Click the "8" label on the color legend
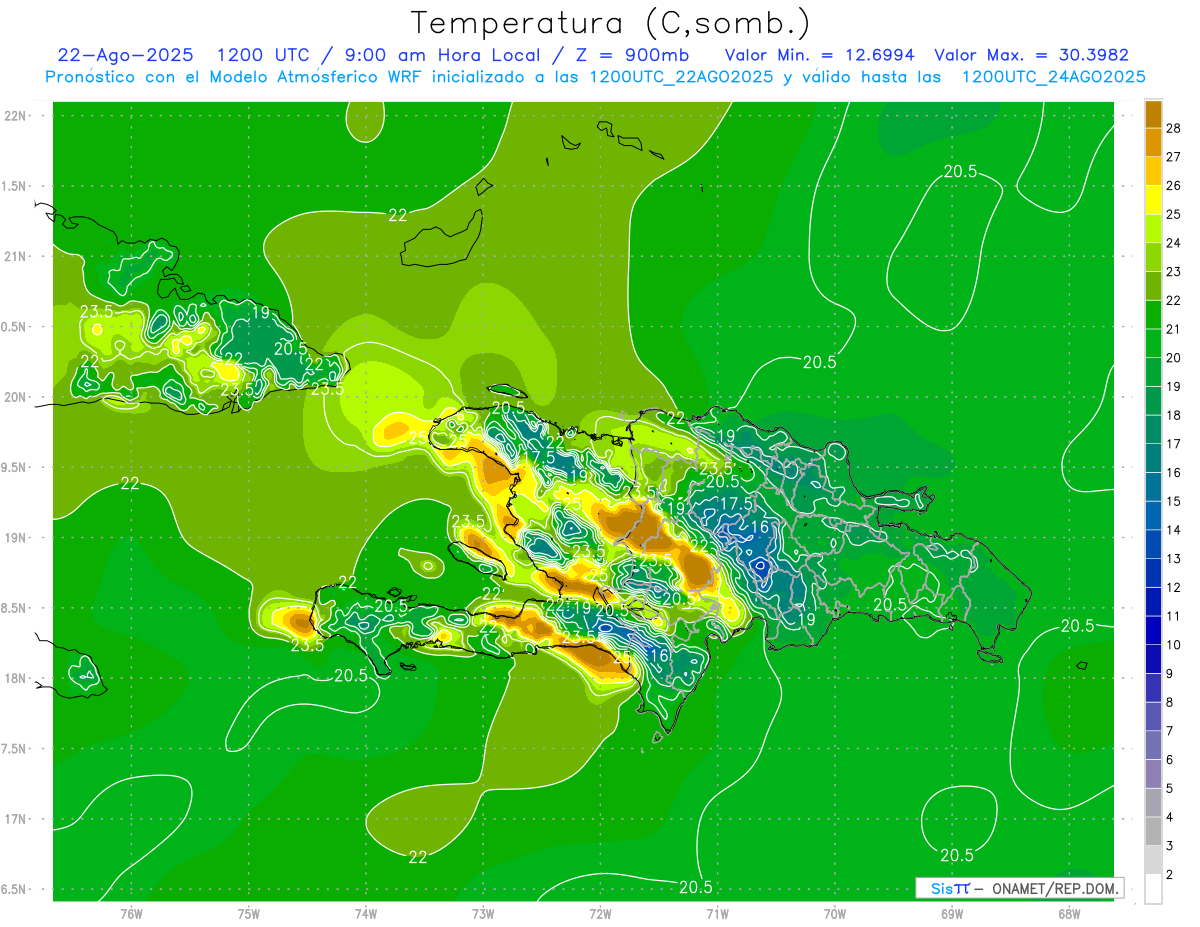Image resolution: width=1200 pixels, height=927 pixels. (1171, 703)
